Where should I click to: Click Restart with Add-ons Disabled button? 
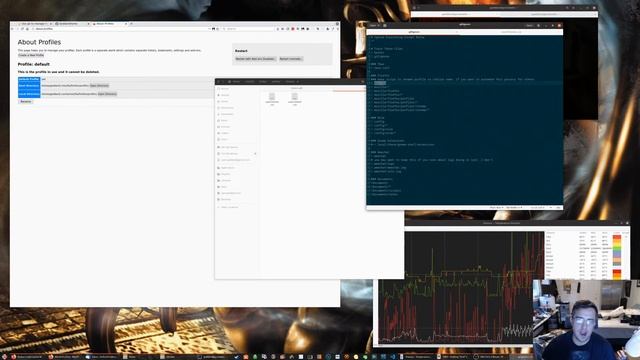click(255, 59)
